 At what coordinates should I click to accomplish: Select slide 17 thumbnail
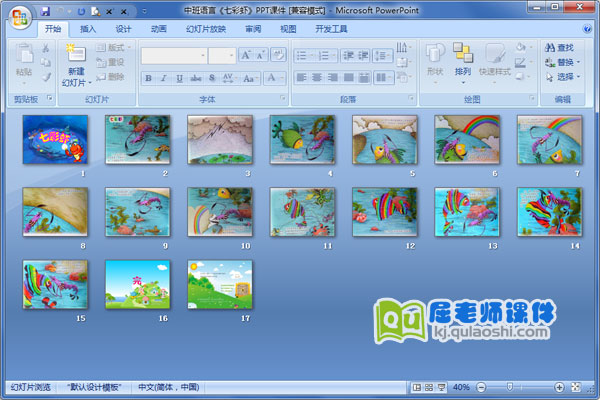(220, 284)
